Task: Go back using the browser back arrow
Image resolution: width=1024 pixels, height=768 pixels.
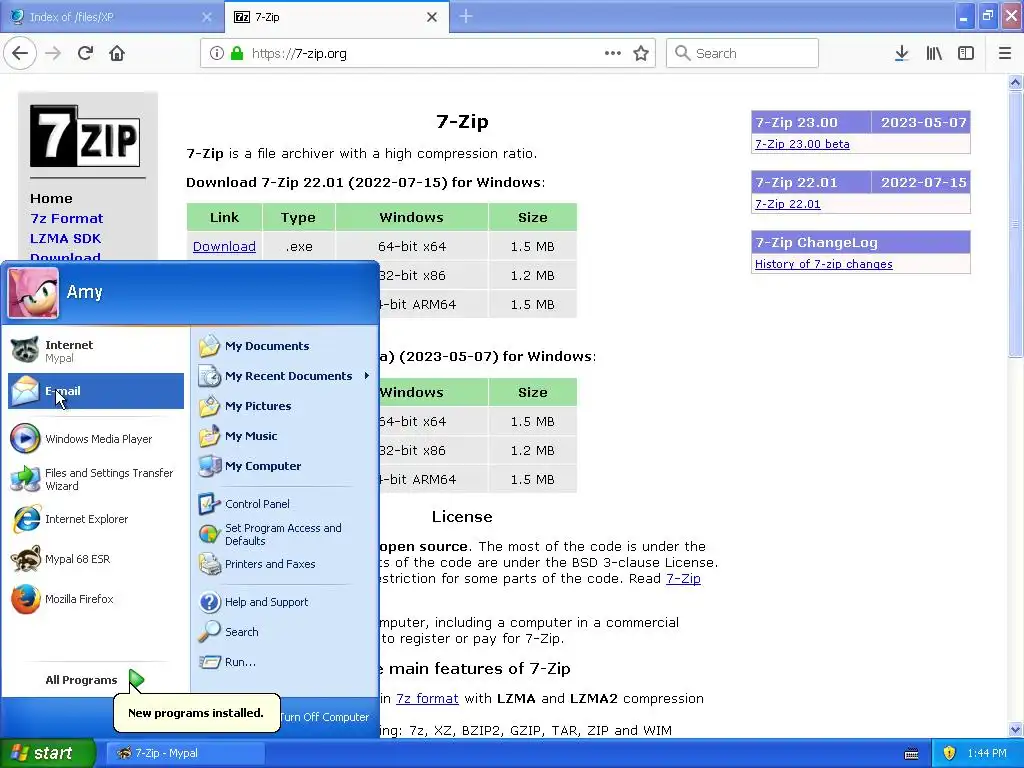Action: tap(20, 53)
